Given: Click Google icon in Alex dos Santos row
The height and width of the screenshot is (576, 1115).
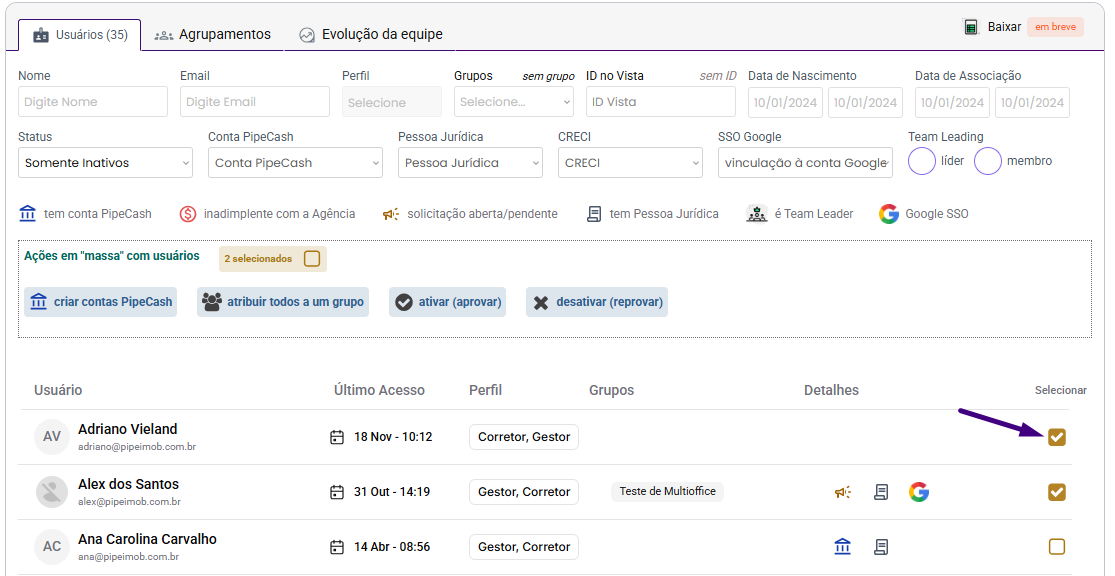Looking at the screenshot, I should click(919, 492).
